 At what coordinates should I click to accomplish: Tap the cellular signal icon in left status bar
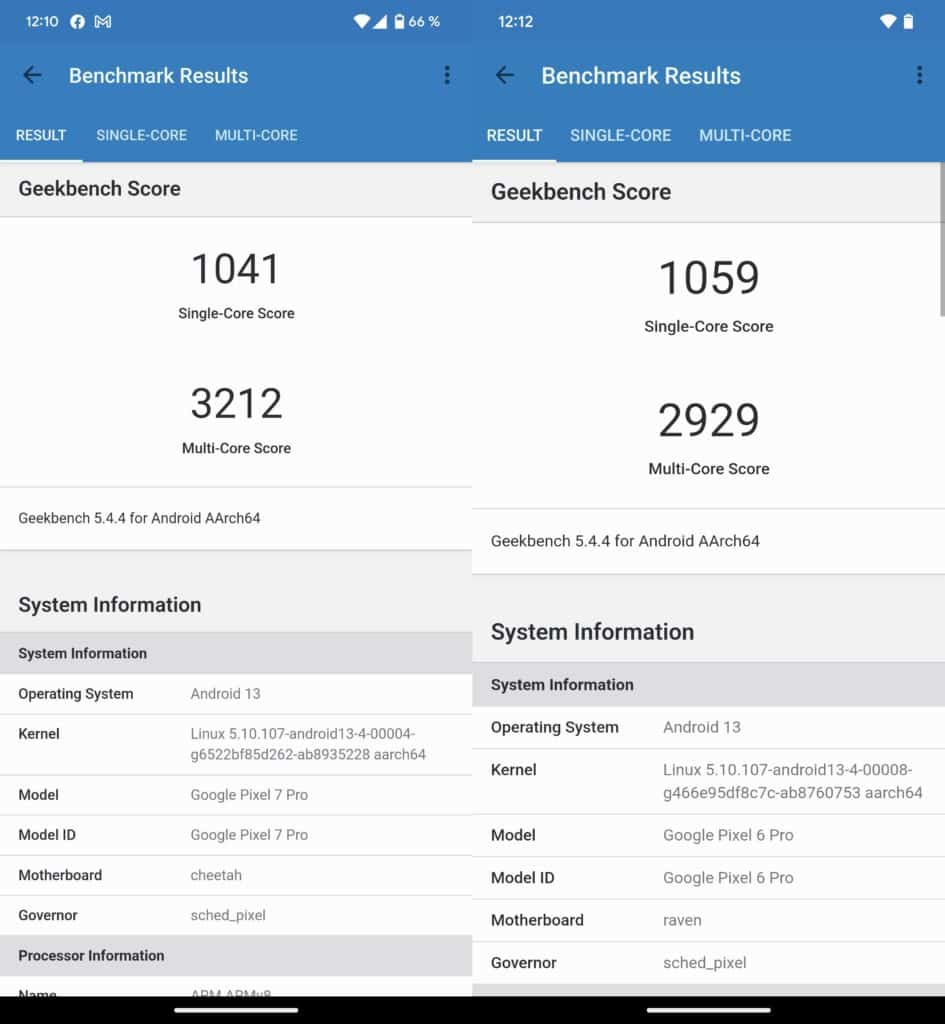379,22
